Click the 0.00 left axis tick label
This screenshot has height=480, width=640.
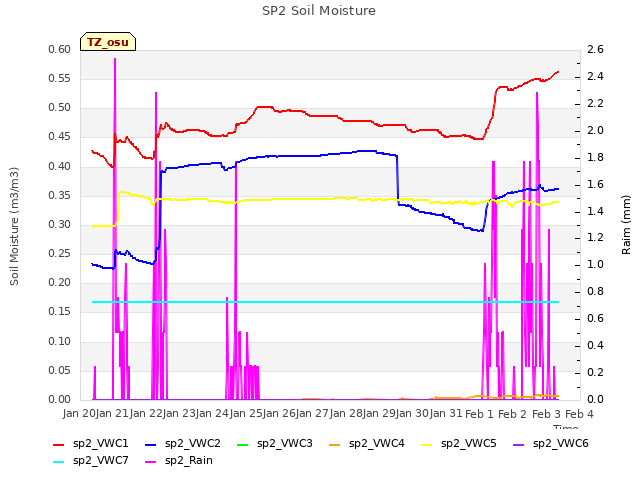click(60, 399)
